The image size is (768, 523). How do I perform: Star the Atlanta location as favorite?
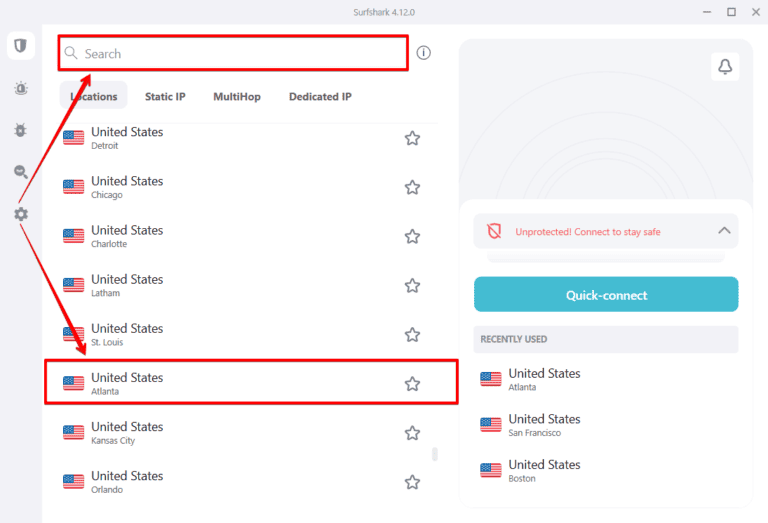[x=412, y=383]
